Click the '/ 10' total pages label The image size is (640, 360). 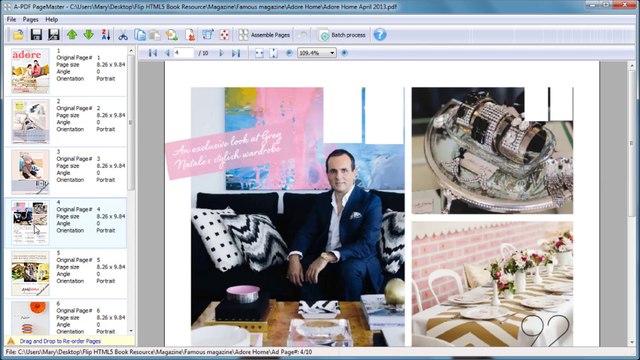[x=203, y=53]
